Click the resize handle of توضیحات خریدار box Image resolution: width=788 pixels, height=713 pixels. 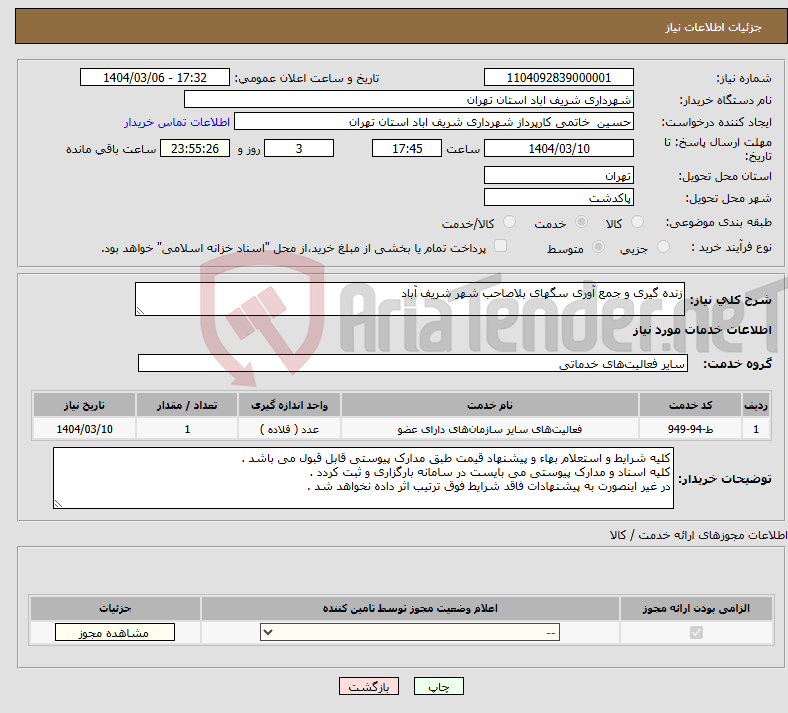point(58,503)
